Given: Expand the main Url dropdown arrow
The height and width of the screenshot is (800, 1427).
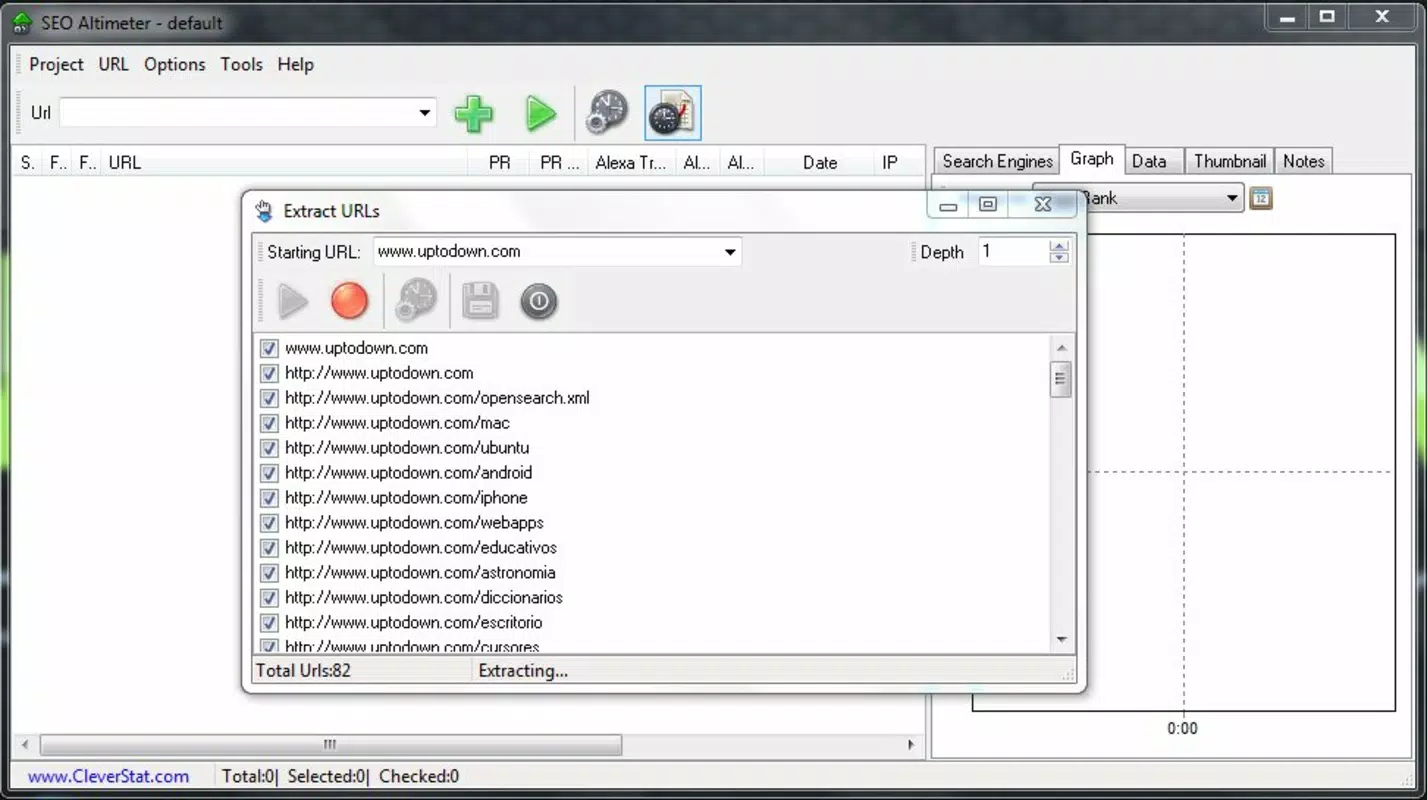Looking at the screenshot, I should [x=425, y=113].
